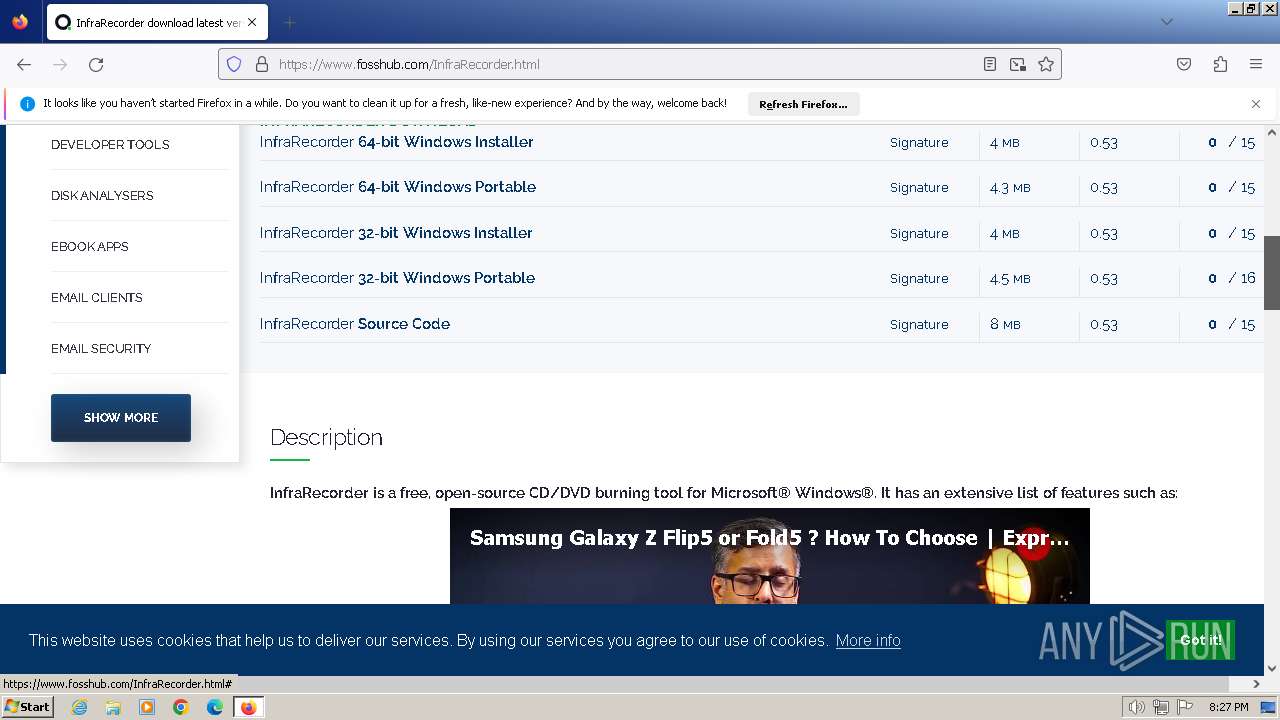The width and height of the screenshot is (1280, 720).
Task: Launch Google Chrome from taskbar
Action: (x=181, y=707)
